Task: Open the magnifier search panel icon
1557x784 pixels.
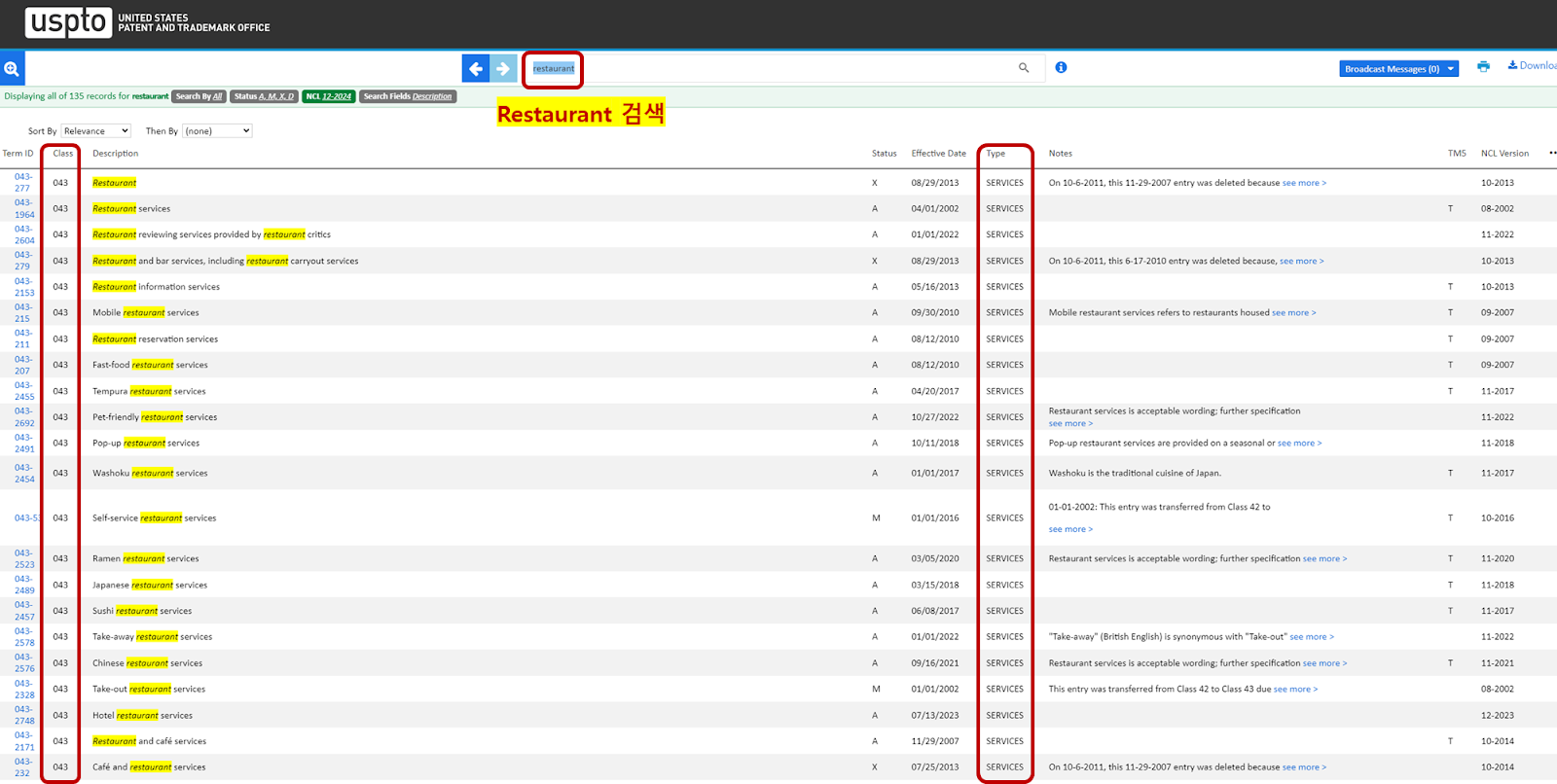Action: click(12, 68)
